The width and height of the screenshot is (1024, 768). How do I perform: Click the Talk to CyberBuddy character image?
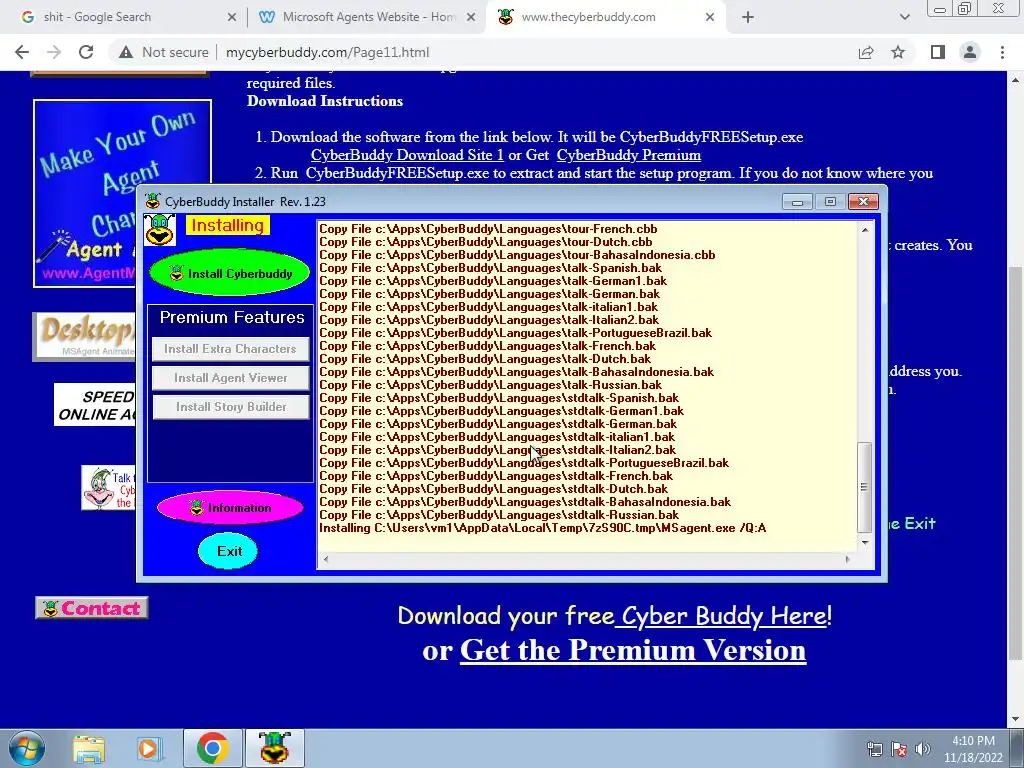click(108, 488)
